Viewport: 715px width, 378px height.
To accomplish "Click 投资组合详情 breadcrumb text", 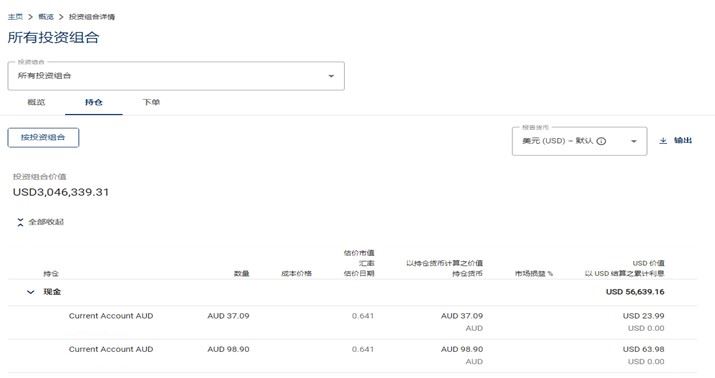I will tap(92, 17).
